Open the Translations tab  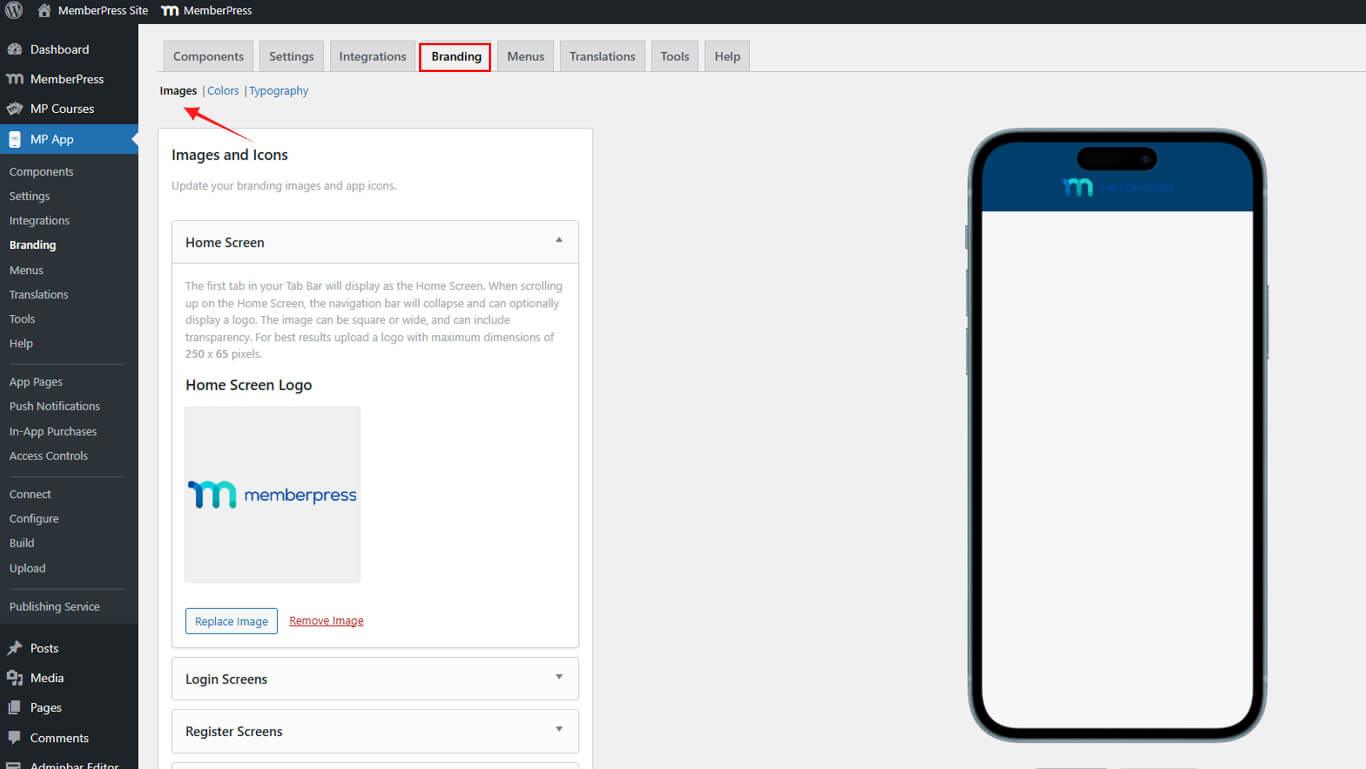click(x=602, y=56)
